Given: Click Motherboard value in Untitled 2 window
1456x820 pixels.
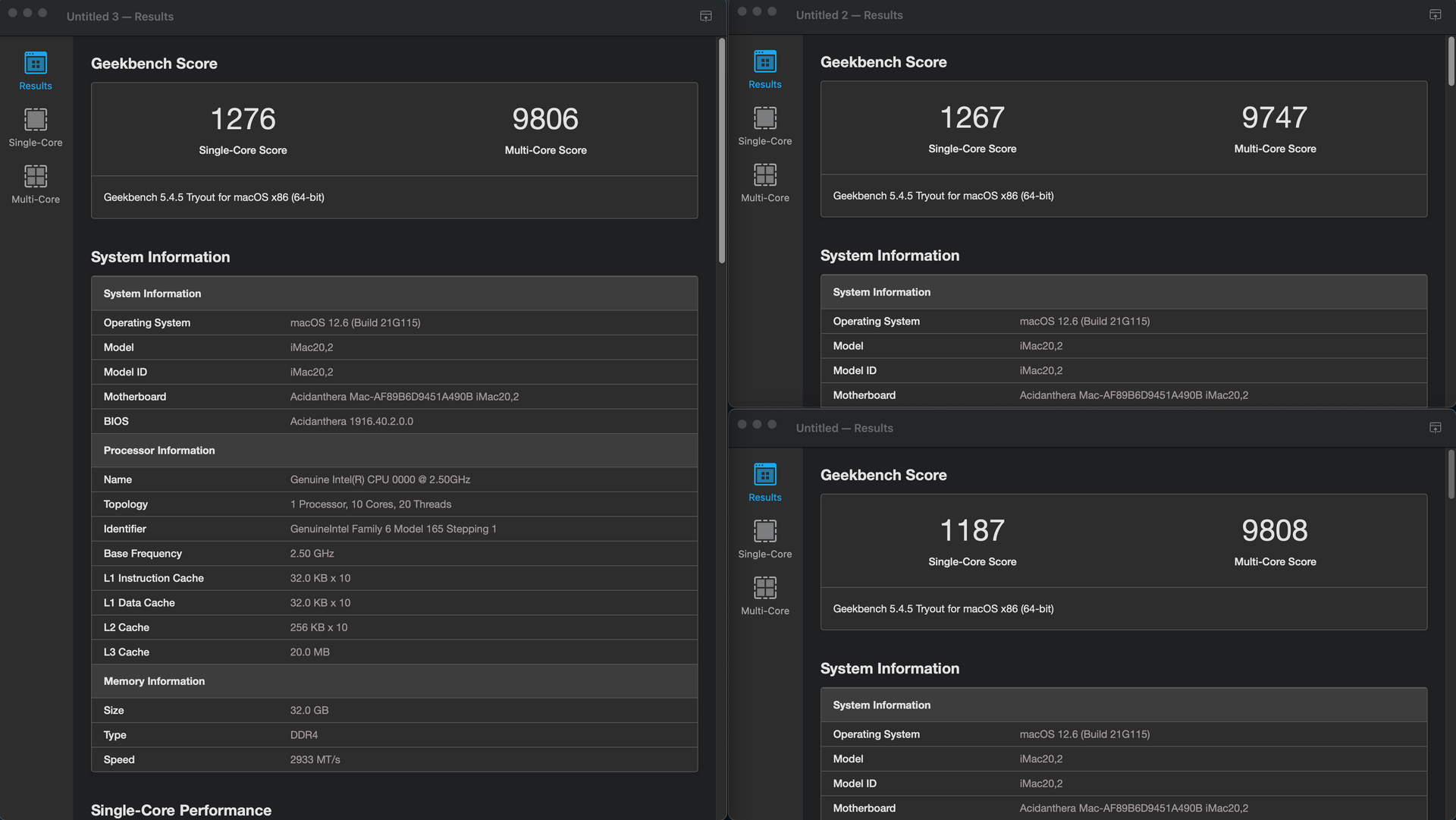Looking at the screenshot, I should click(1134, 395).
